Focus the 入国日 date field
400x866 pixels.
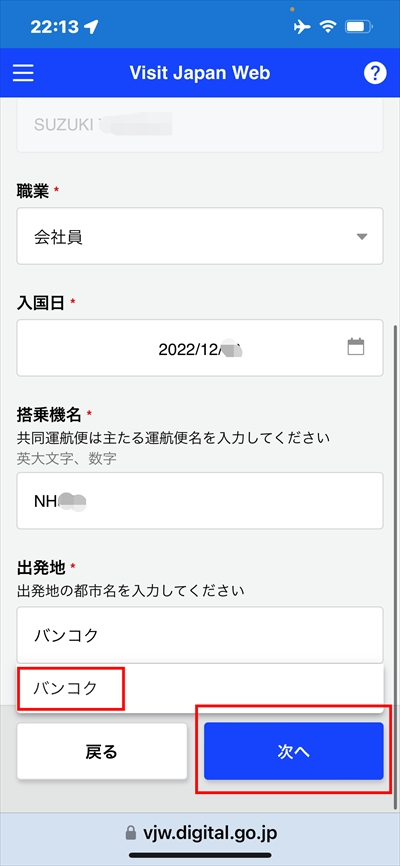pos(200,348)
